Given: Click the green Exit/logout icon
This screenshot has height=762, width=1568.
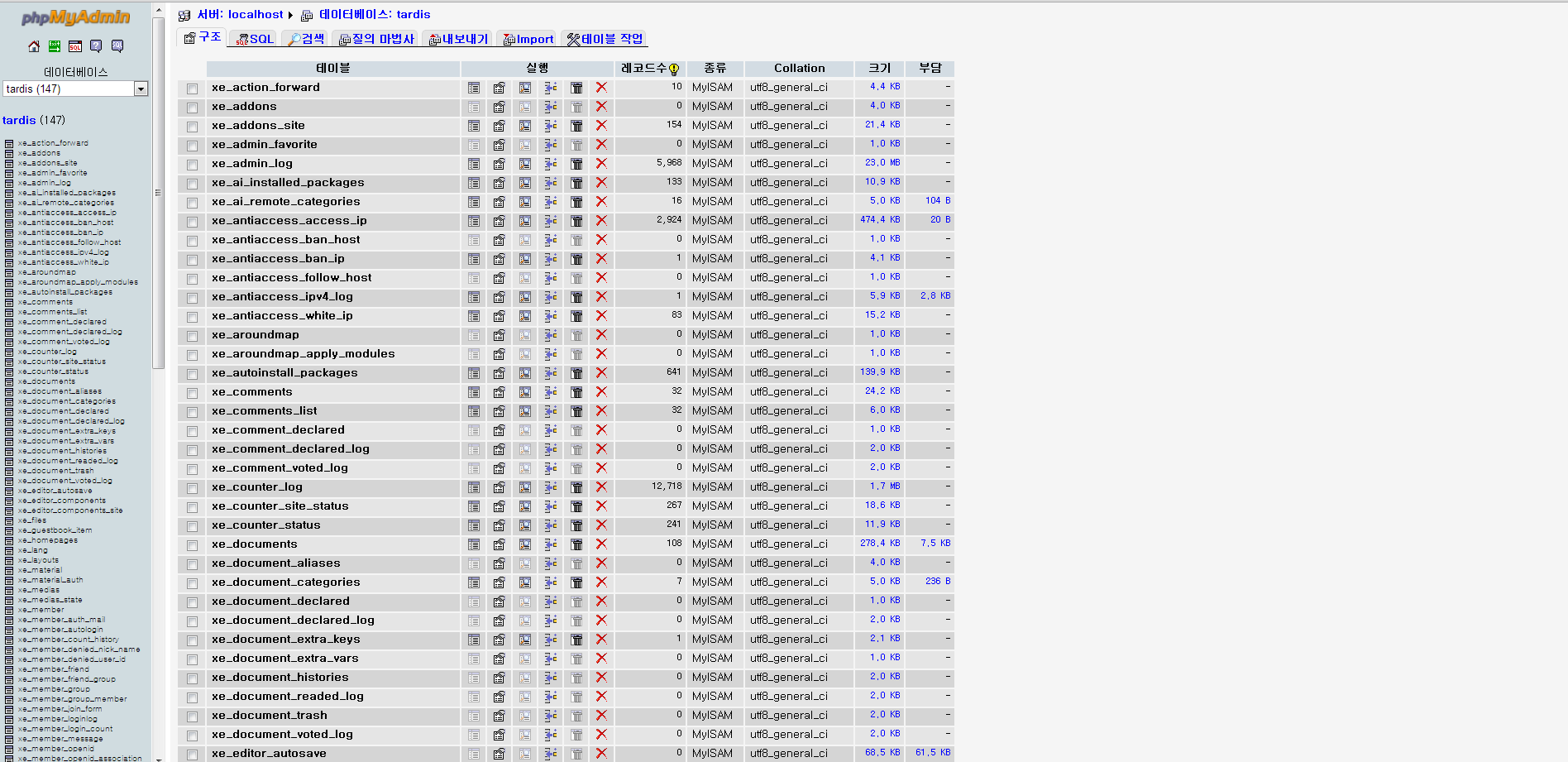Looking at the screenshot, I should coord(54,46).
